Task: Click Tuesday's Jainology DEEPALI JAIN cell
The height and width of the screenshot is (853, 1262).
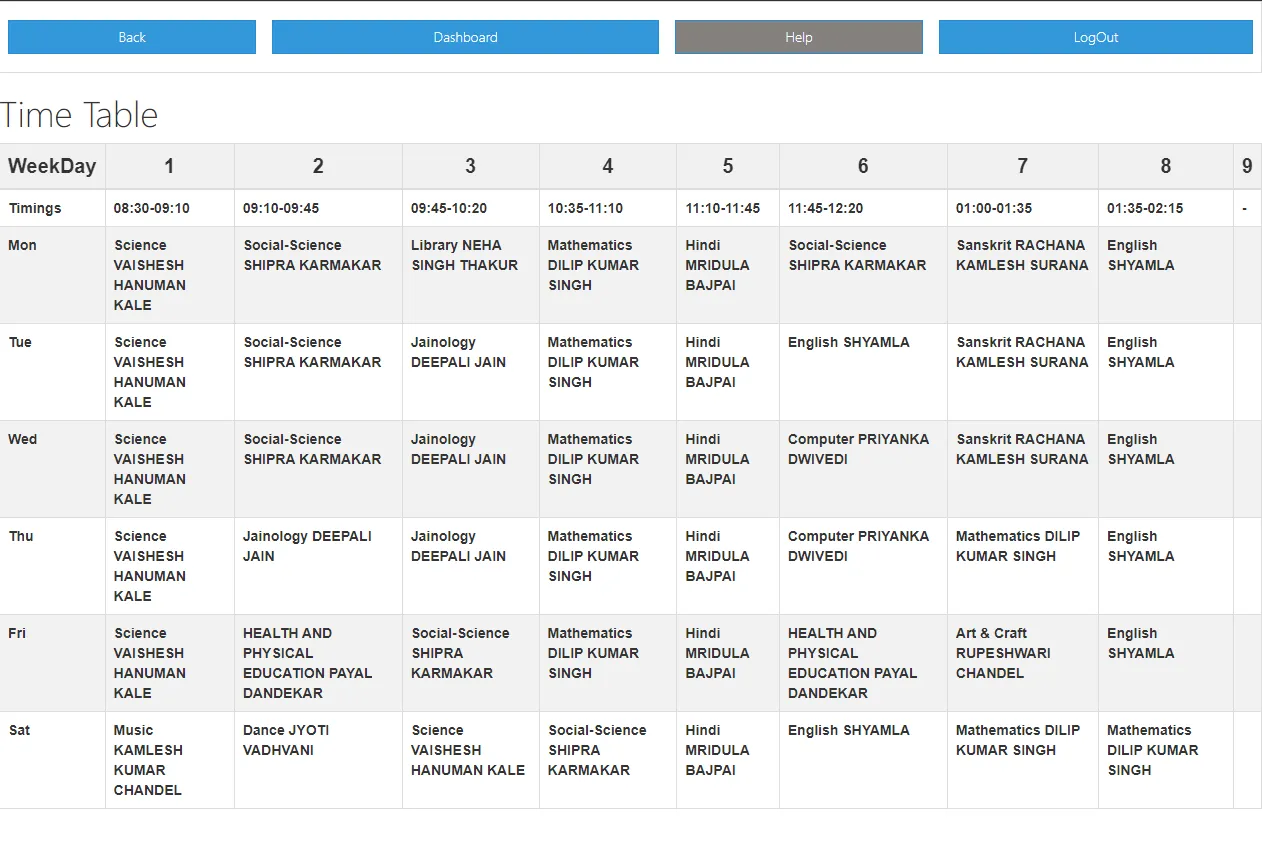Action: coord(471,372)
